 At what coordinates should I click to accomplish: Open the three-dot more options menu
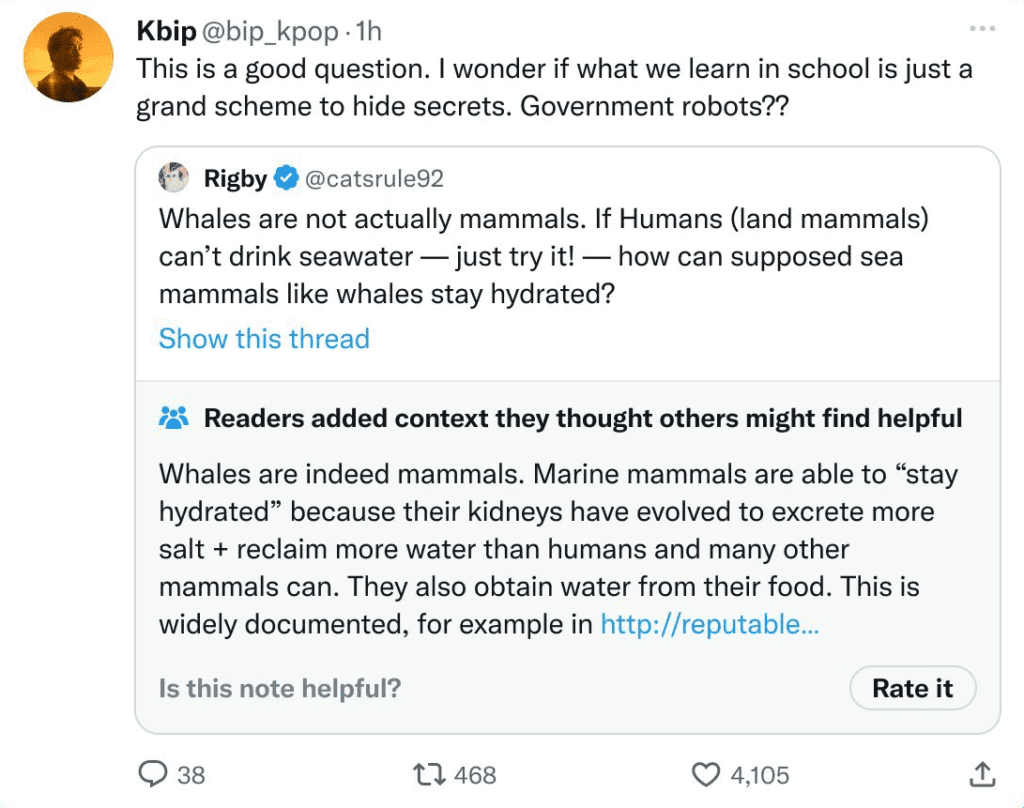pyautogui.click(x=983, y=30)
